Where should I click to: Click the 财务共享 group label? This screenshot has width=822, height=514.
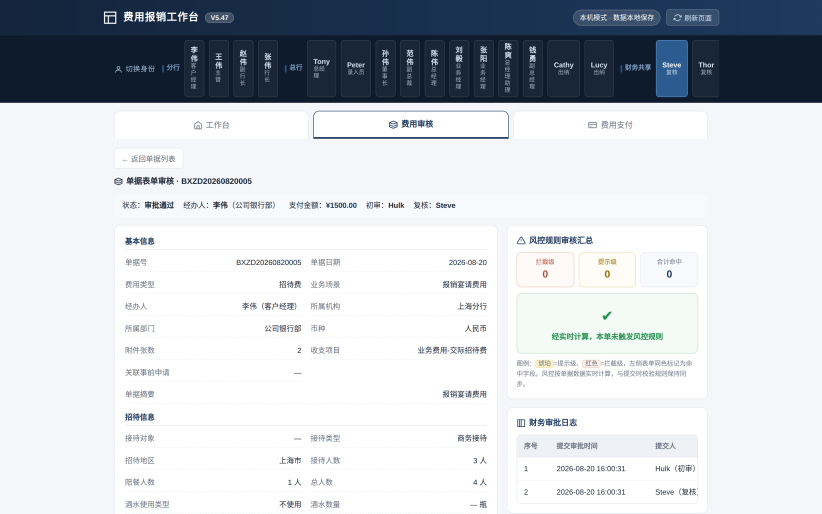tap(637, 68)
